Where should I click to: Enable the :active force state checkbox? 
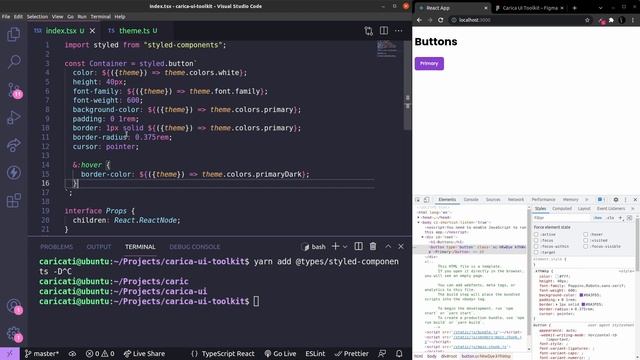[536, 235]
